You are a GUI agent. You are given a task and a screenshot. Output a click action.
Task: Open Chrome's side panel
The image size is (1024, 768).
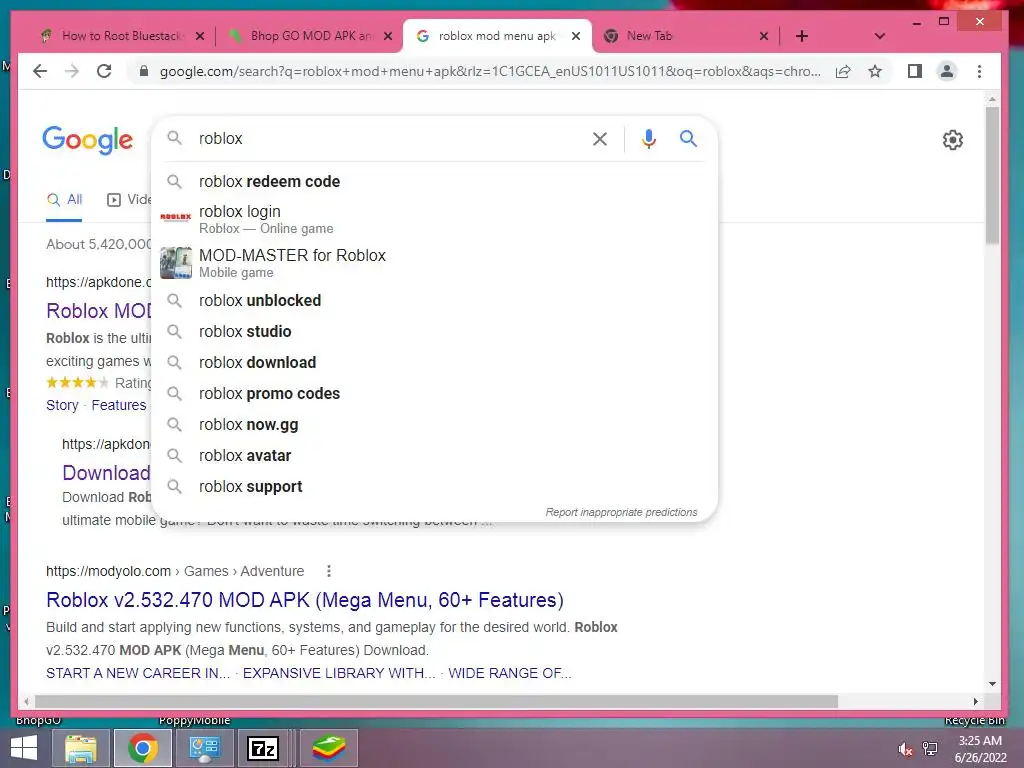point(915,71)
